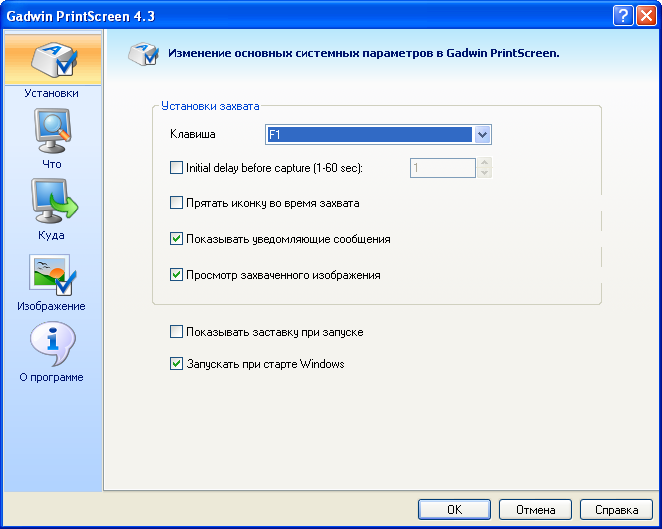Enable Показывать заставку при запуске
Viewport: 662px width, 529px height.
point(176,331)
